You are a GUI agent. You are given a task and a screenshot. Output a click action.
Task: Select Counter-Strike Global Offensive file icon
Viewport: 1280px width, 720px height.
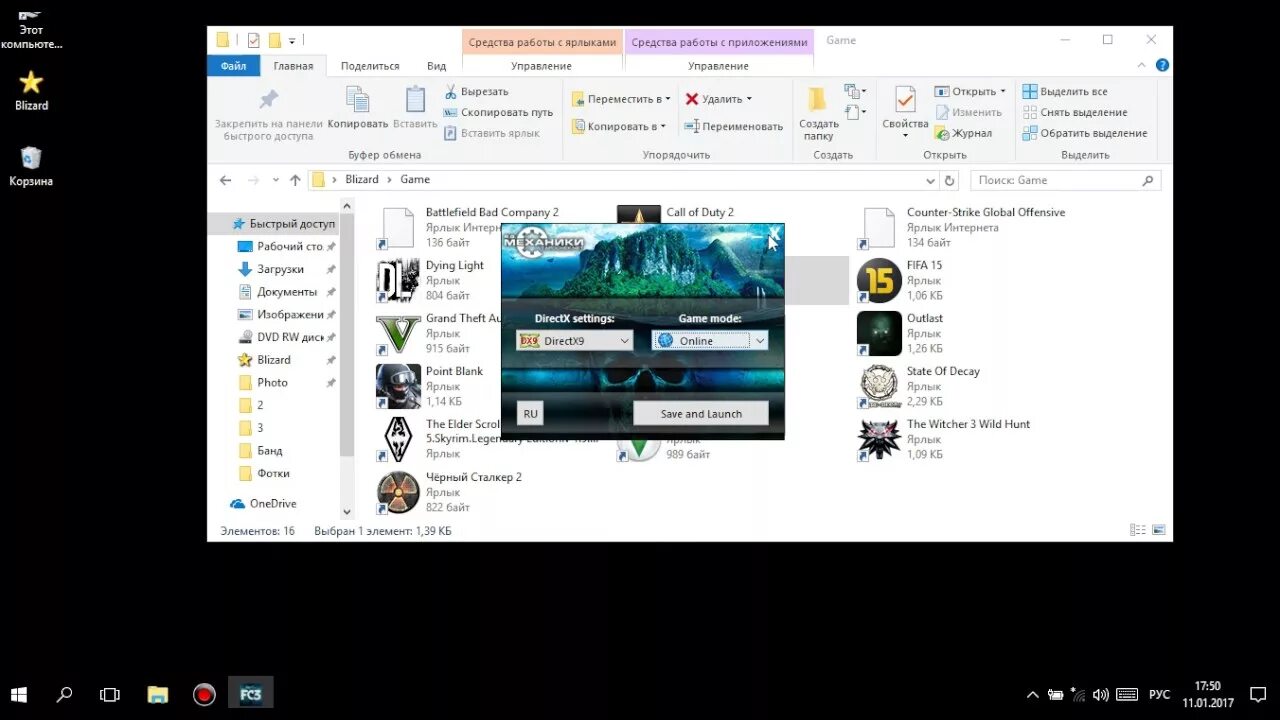[x=879, y=228]
